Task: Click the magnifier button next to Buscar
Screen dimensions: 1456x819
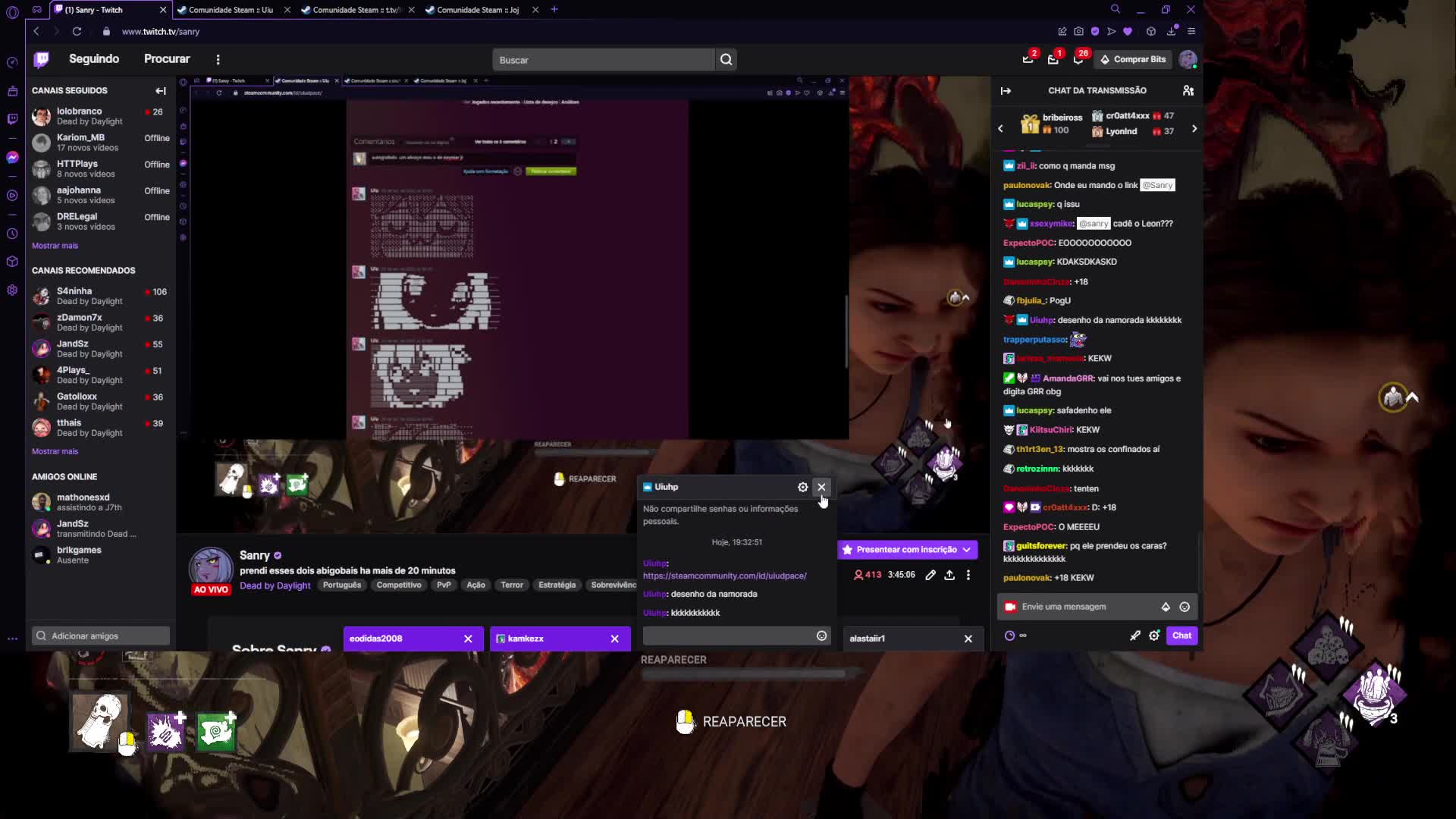Action: [726, 60]
